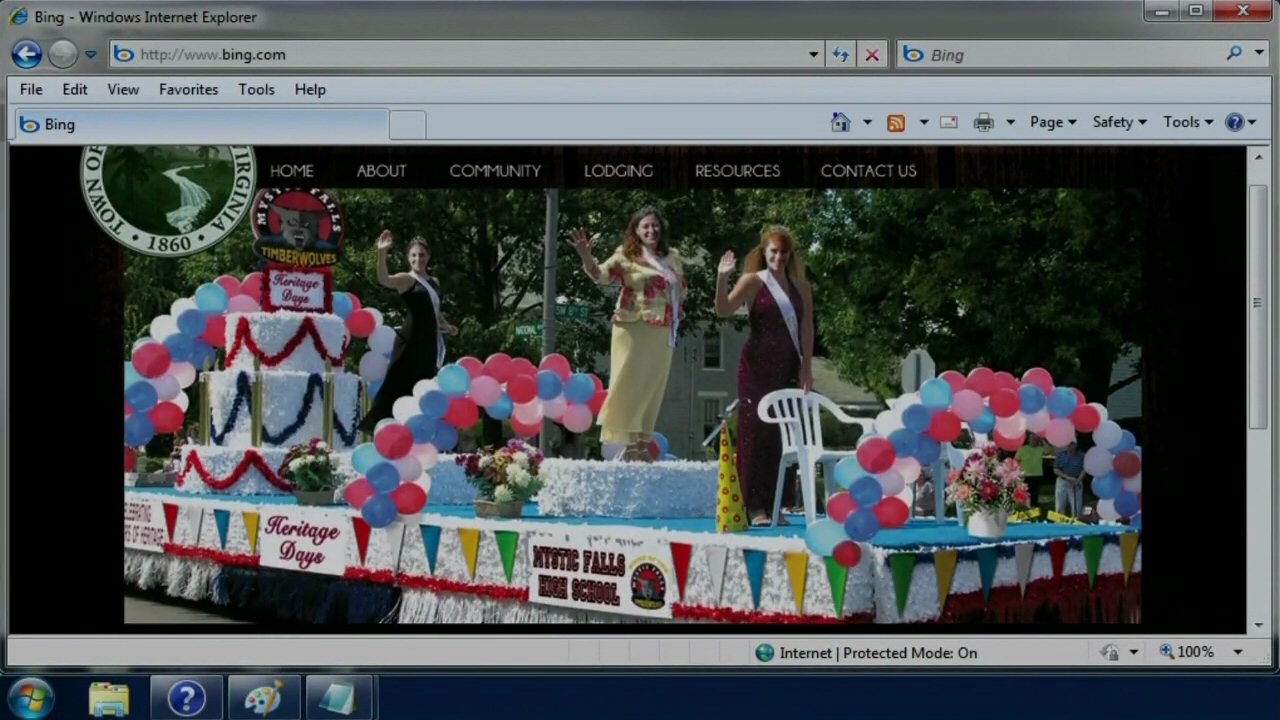The image size is (1280, 720).
Task: Open the Windows Start orb
Action: [x=30, y=697]
